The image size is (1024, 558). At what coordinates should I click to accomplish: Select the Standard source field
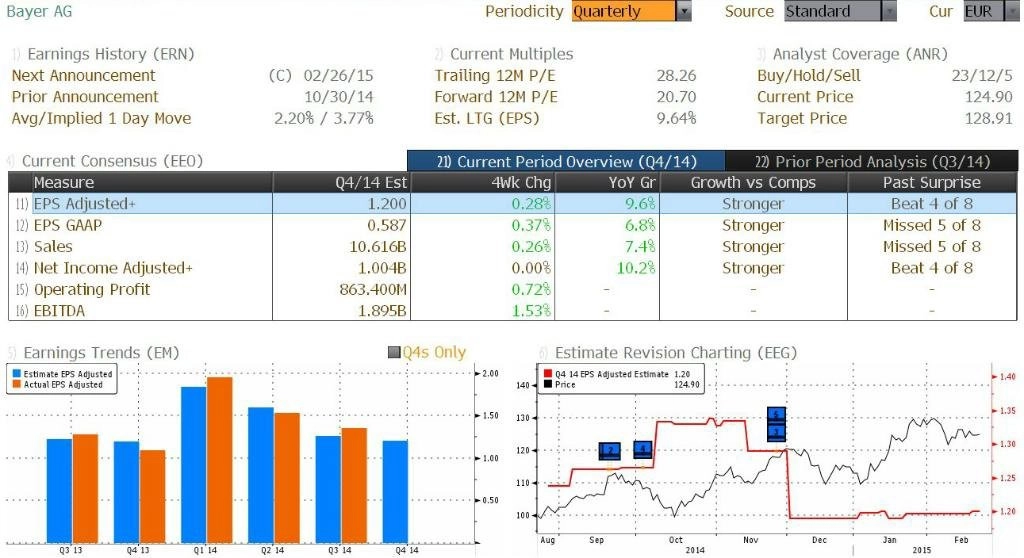(x=833, y=11)
